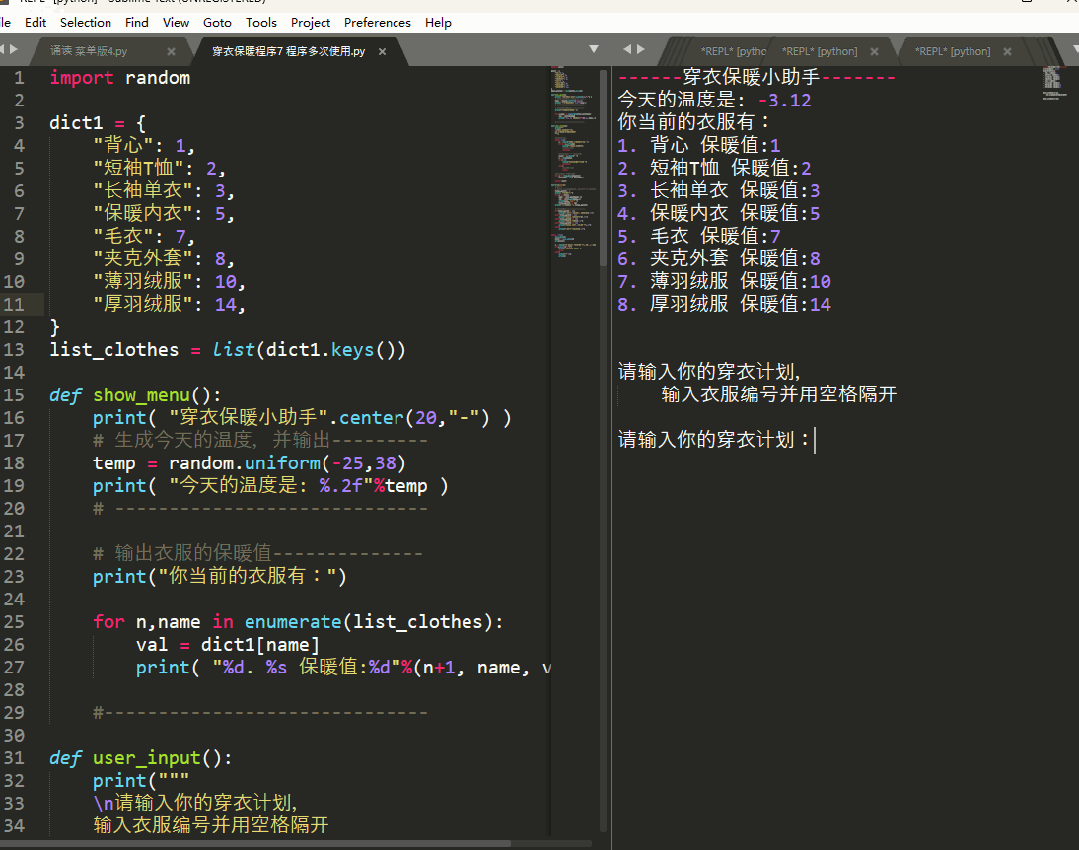
Task: Switch to last *REPL* [python] tab
Action: [952, 51]
